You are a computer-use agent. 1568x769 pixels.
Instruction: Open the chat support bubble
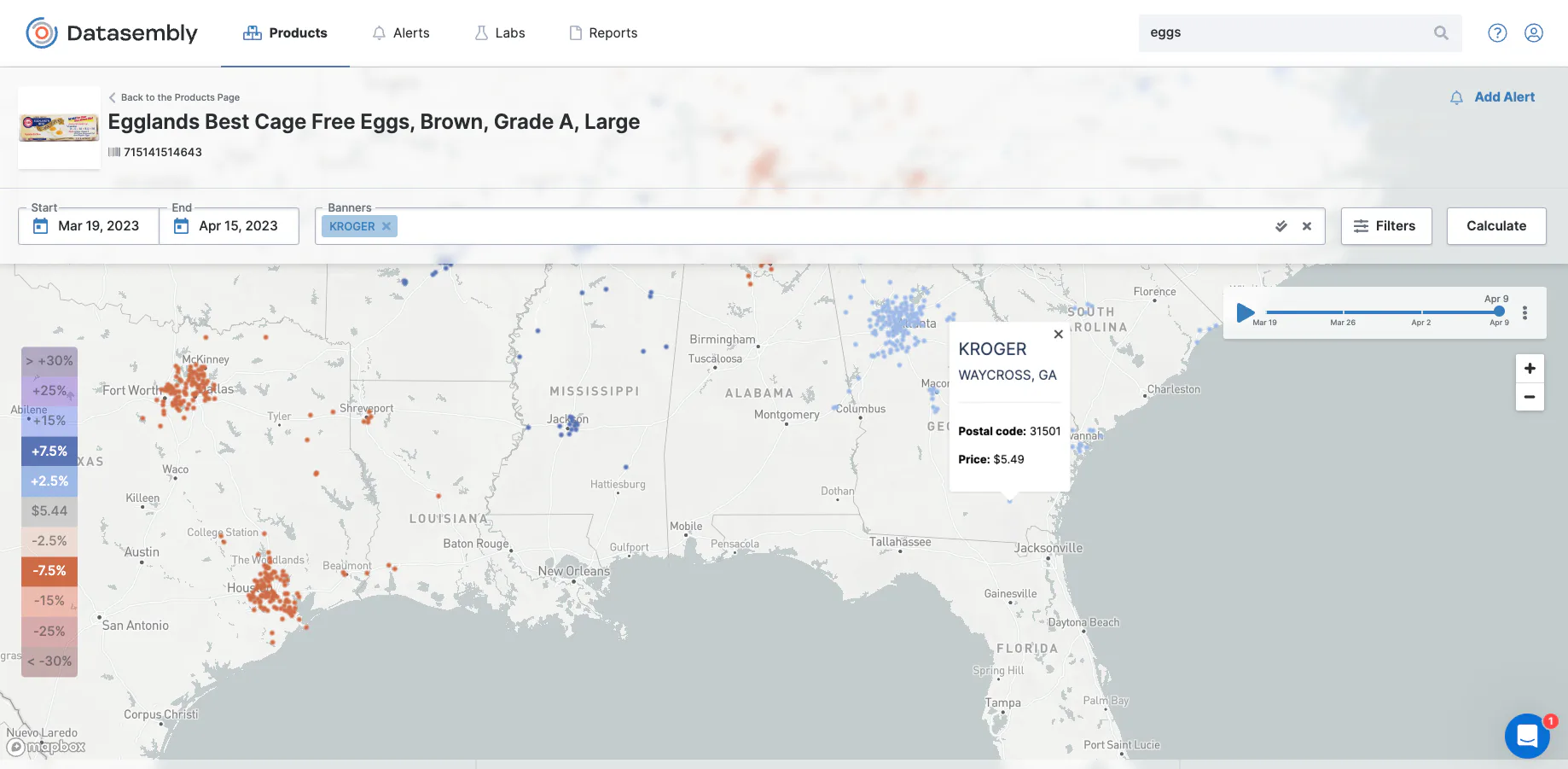(1527, 736)
